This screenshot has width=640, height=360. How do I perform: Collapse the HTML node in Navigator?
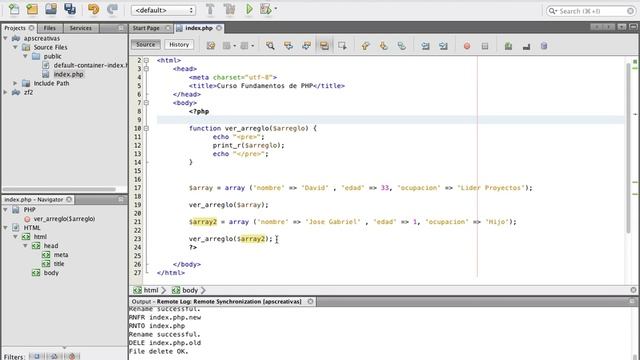click(x=5, y=228)
